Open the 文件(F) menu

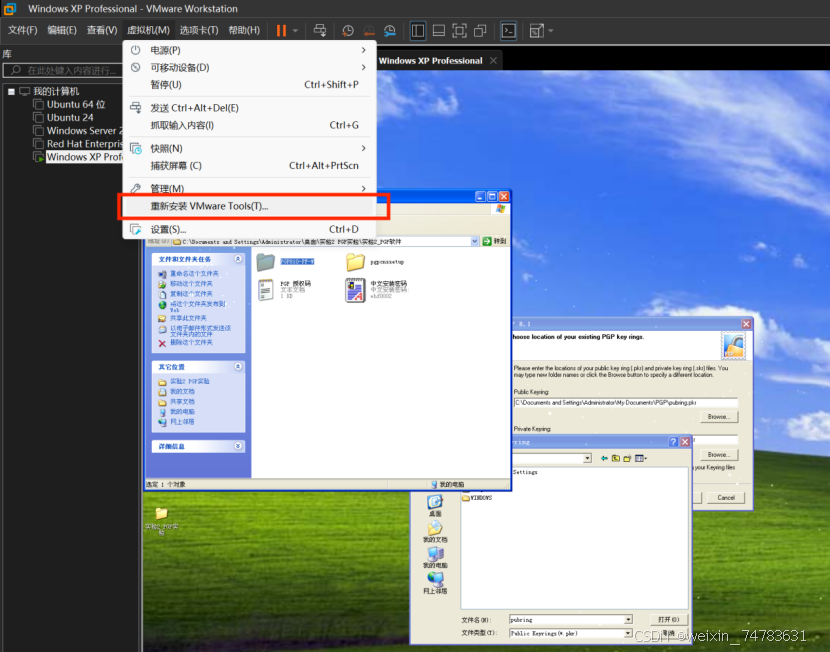coord(22,30)
